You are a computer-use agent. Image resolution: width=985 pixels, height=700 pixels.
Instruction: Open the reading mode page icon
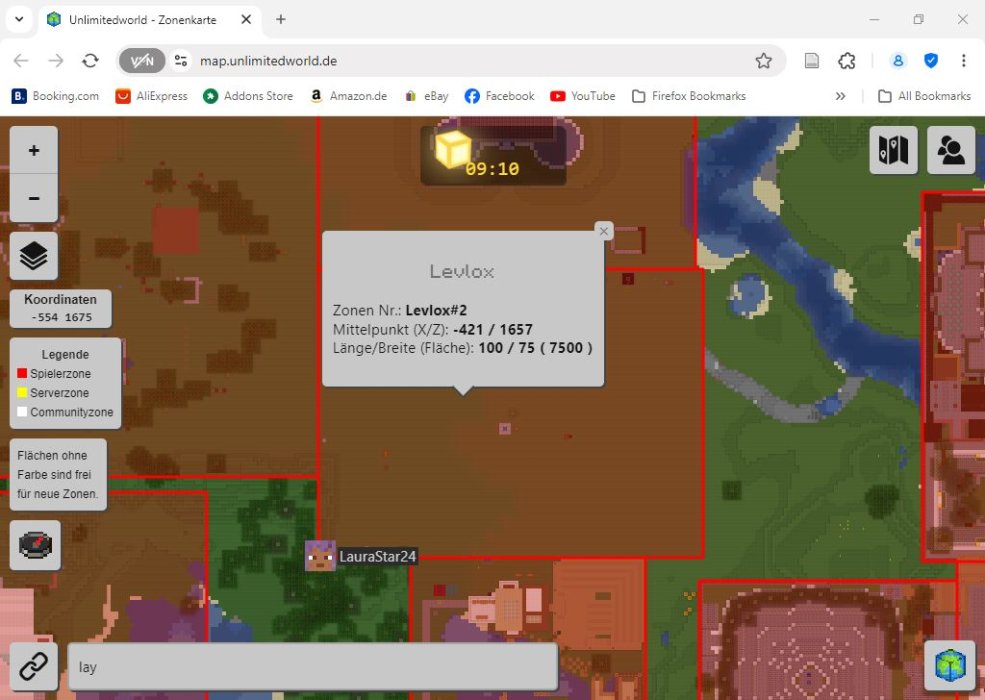pyautogui.click(x=812, y=61)
